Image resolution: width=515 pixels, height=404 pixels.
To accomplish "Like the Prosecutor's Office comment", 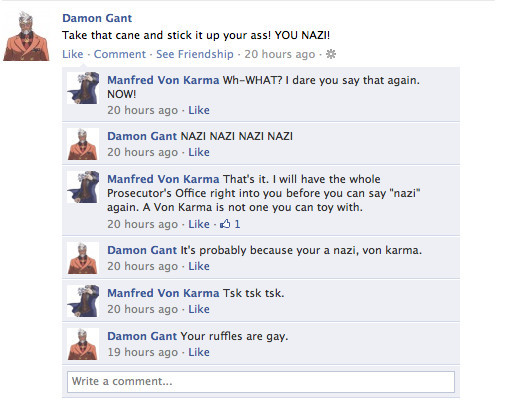I will tap(199, 224).
